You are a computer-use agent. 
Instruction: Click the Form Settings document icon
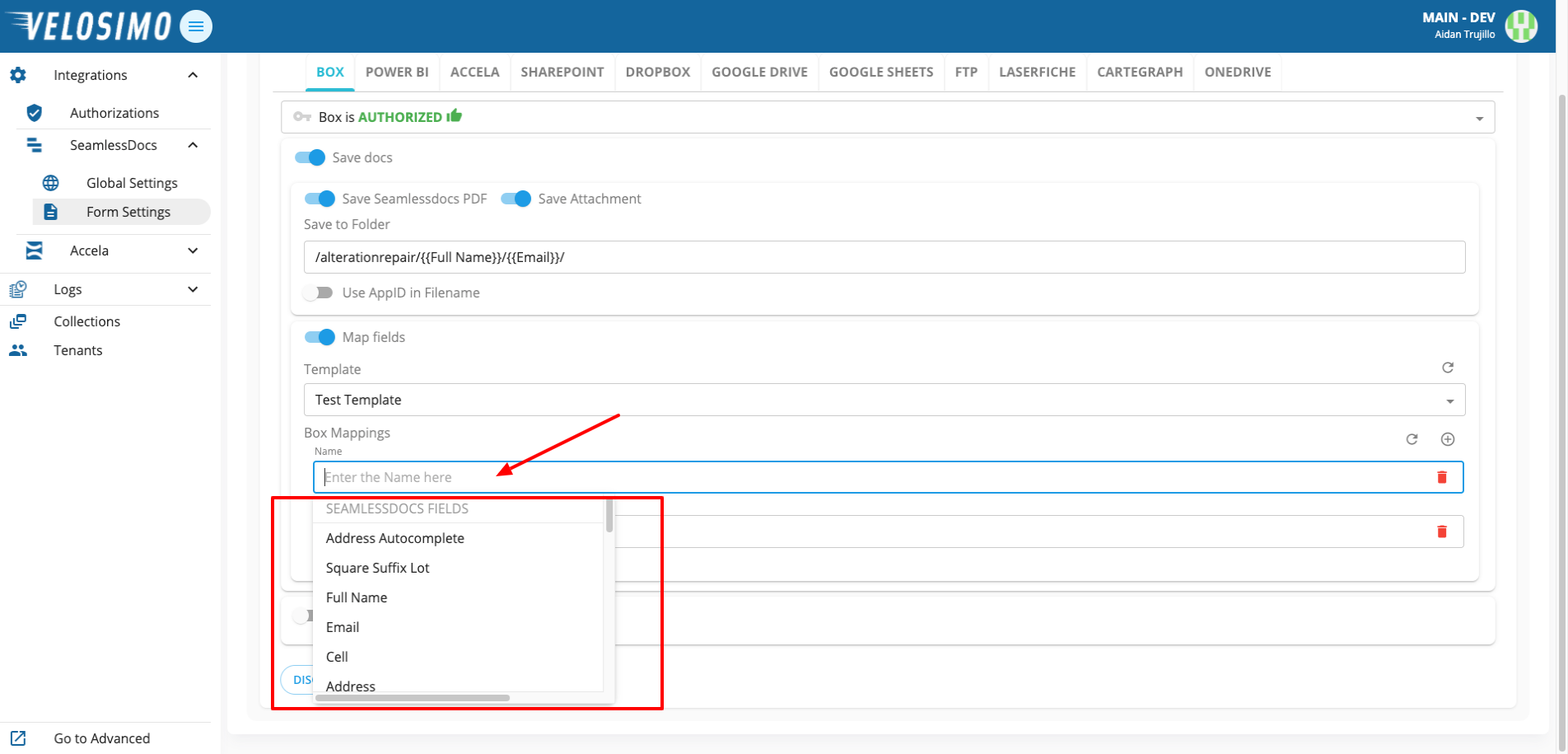click(x=51, y=212)
